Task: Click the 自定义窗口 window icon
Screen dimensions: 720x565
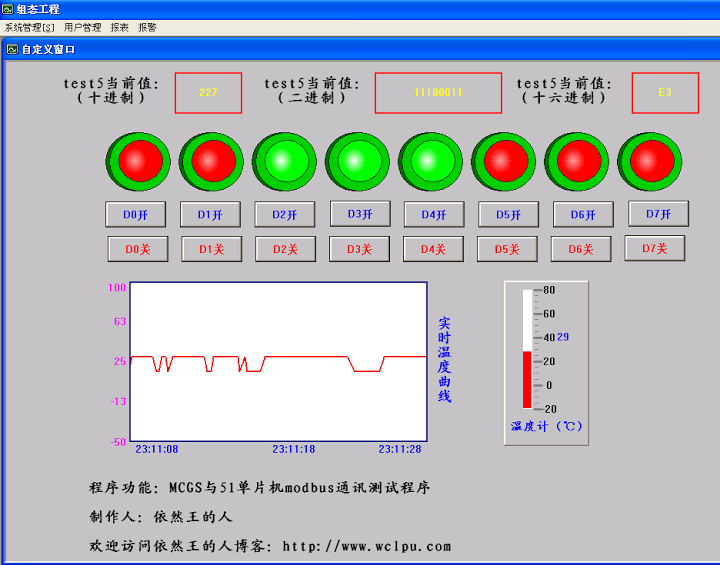Action: click(12, 49)
